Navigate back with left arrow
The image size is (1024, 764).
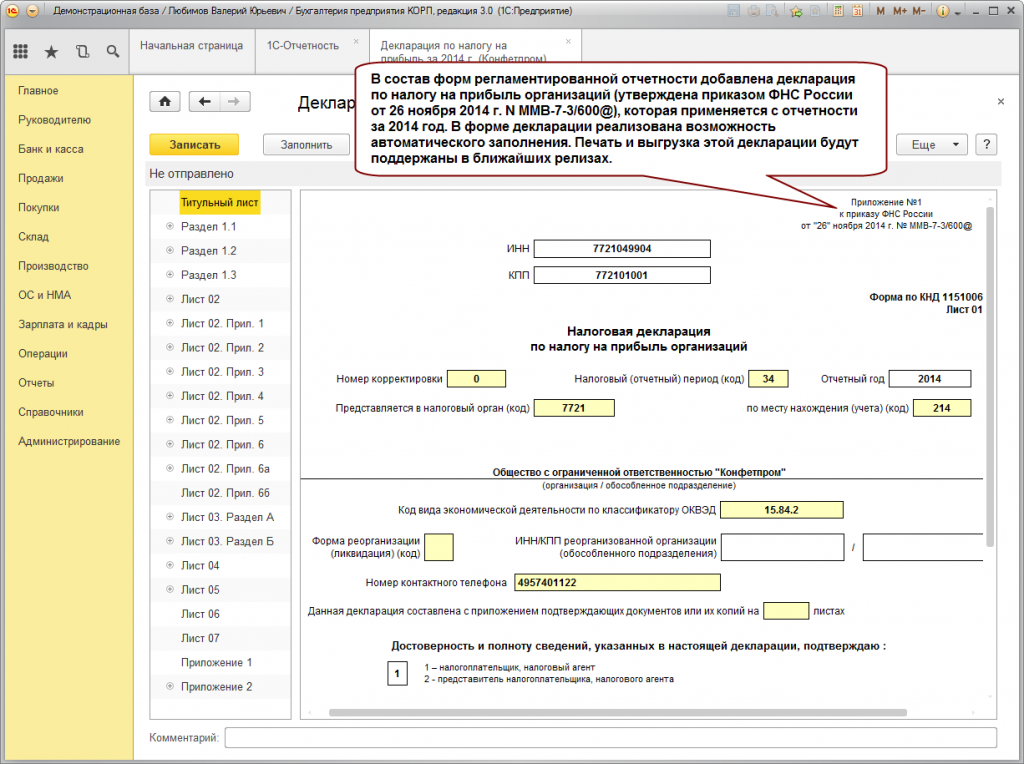[x=204, y=101]
